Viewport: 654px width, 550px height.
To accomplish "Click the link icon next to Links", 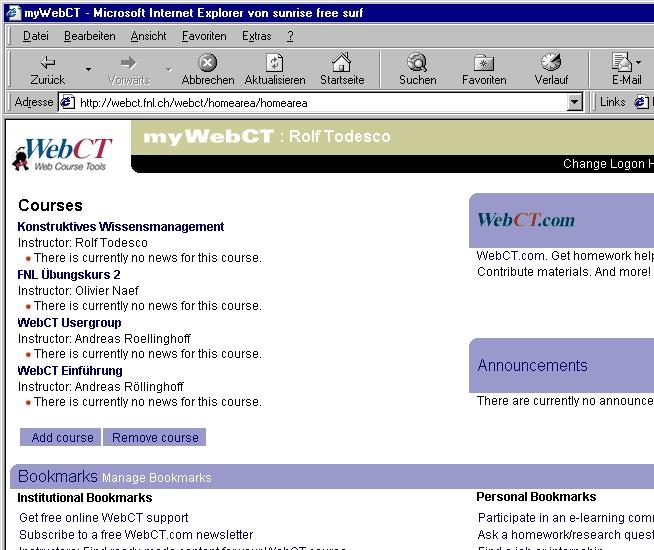I will pyautogui.click(x=641, y=102).
